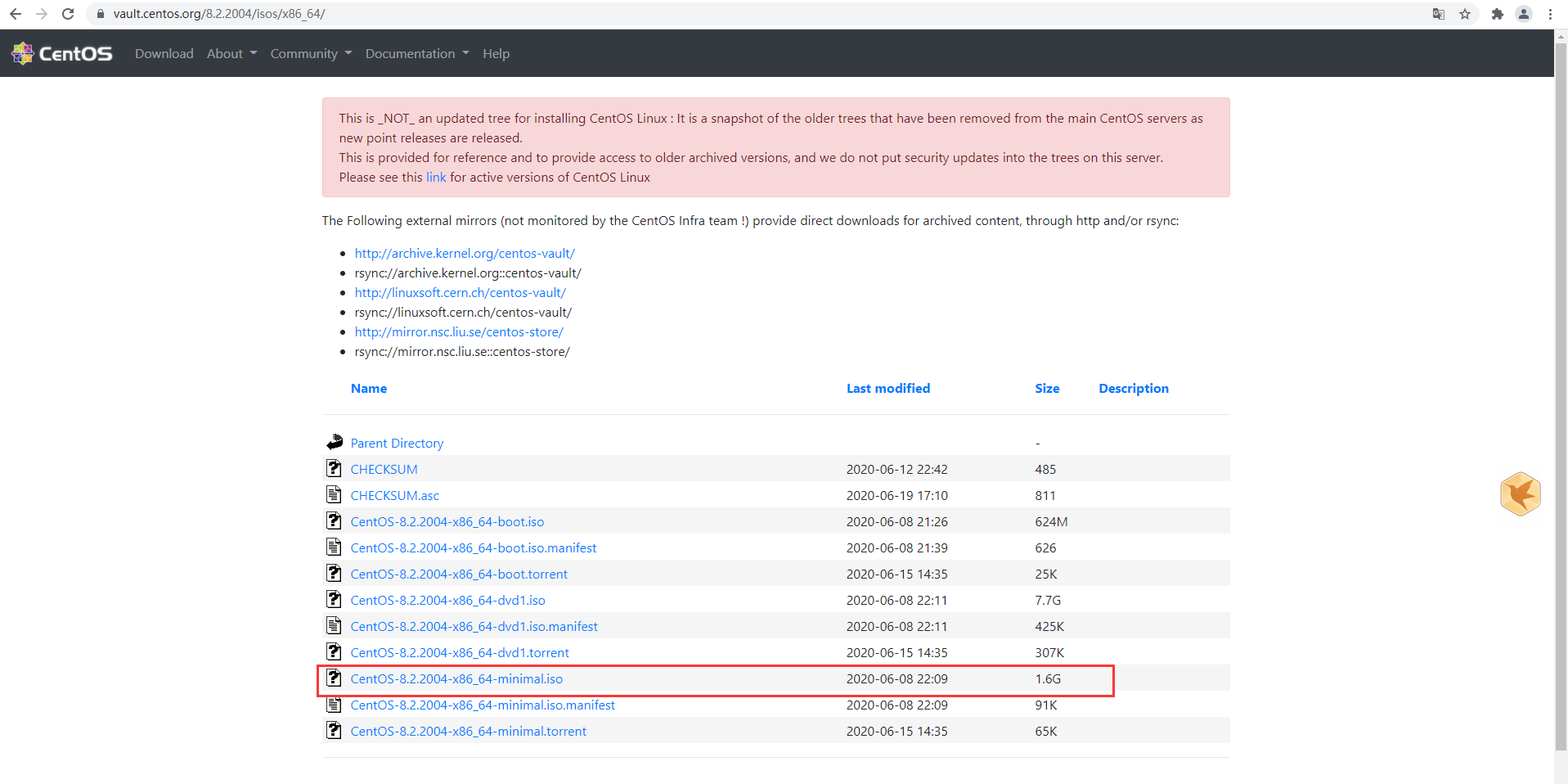Download CentOS-8.2.2004-x86_64-minimal.iso
Image resolution: width=1568 pixels, height=784 pixels.
click(x=456, y=678)
